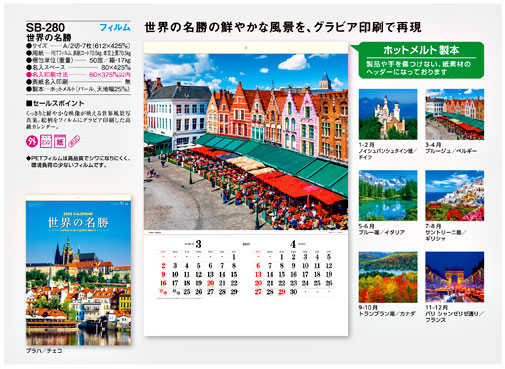The width and height of the screenshot is (505, 369).
Task: Click the プラハ/チェコ caption under cover
Action: (44, 351)
